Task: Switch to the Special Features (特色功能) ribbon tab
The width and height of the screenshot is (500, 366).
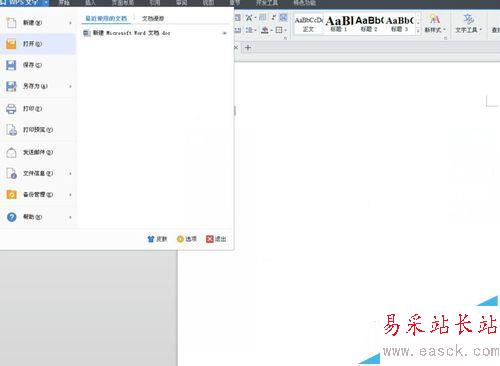Action: 304,3
